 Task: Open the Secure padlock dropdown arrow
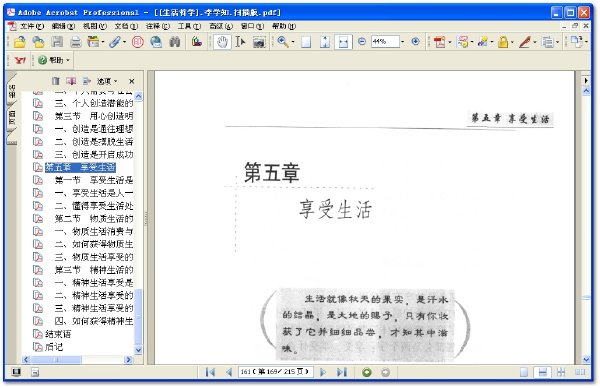coord(512,42)
